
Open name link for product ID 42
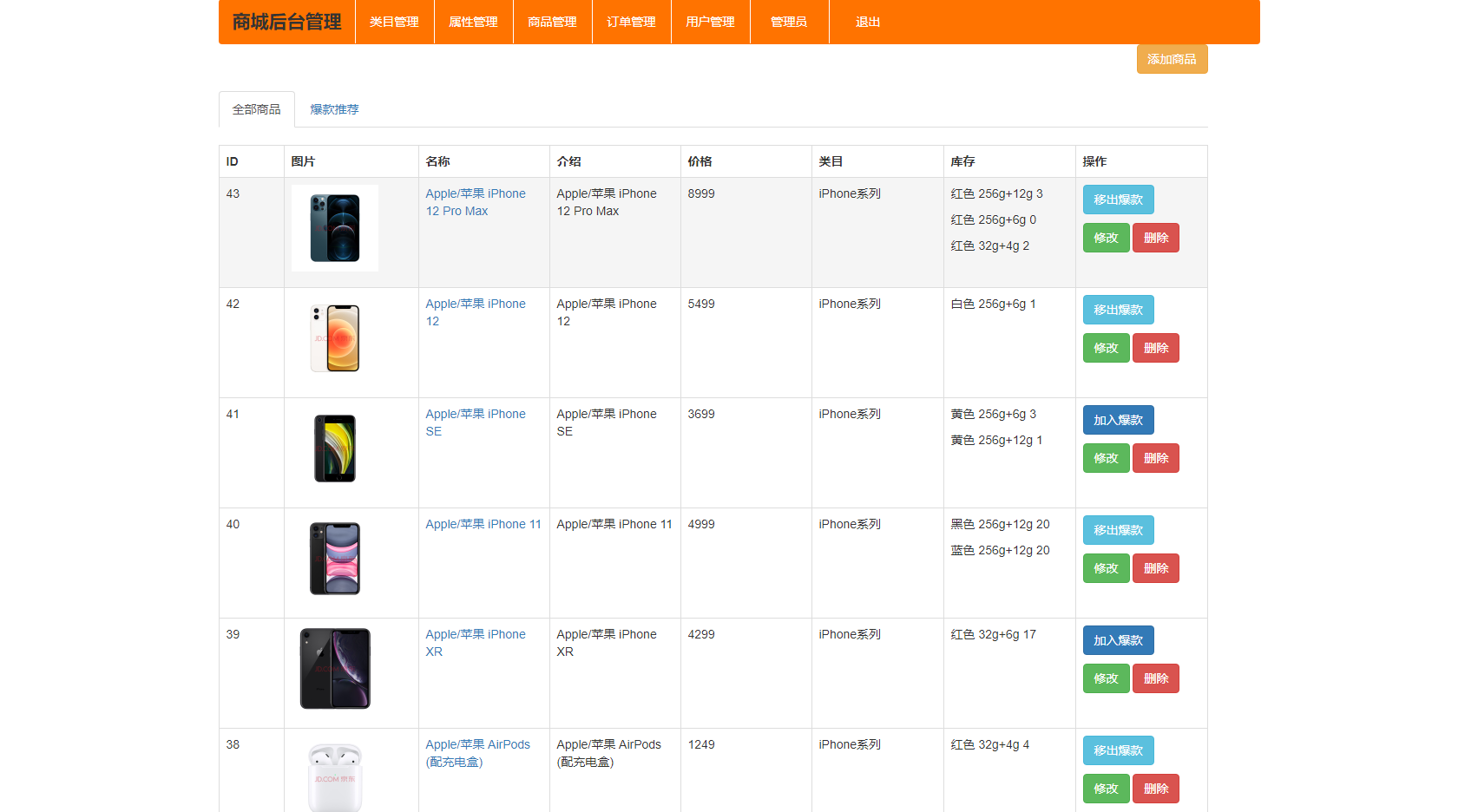pos(476,312)
